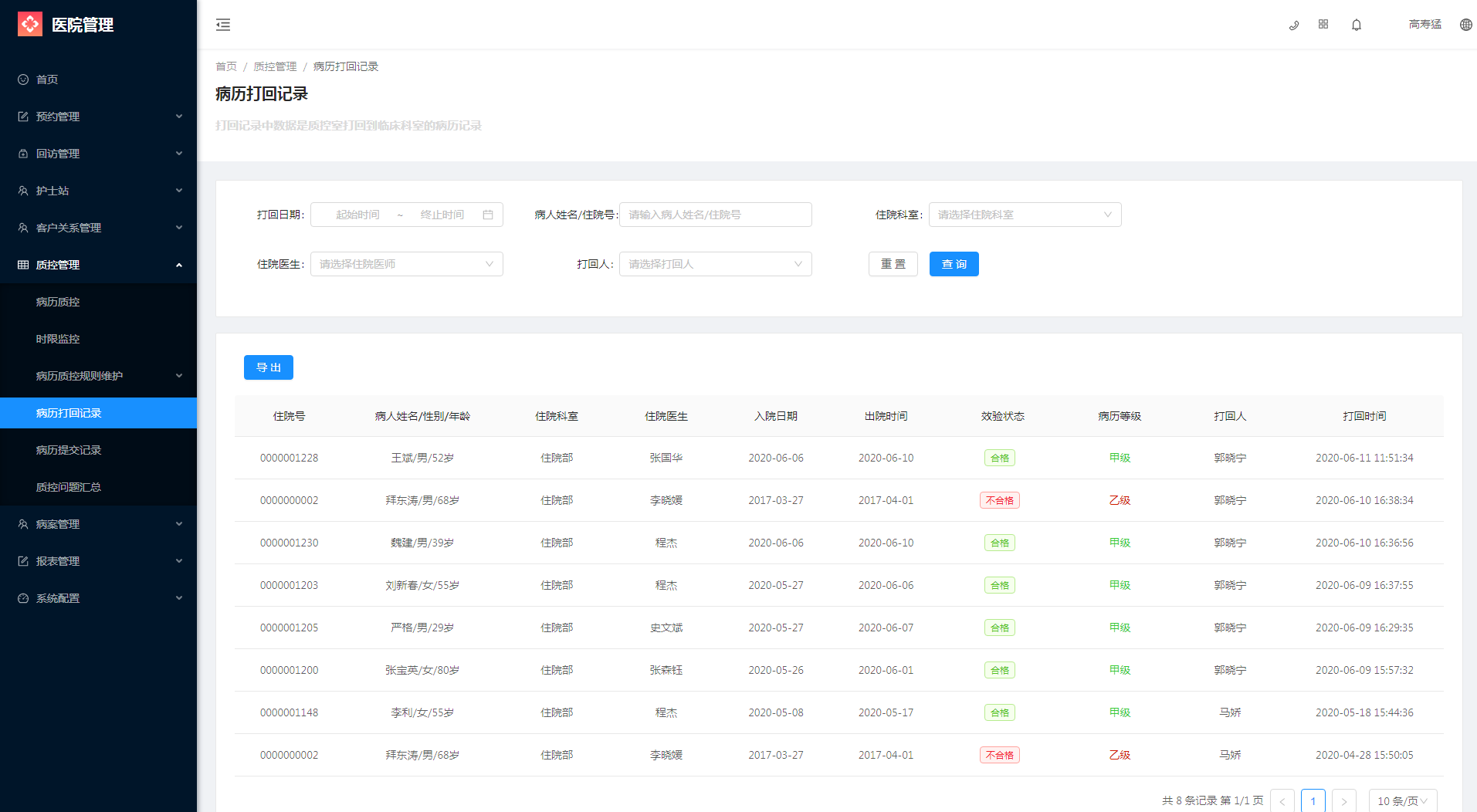Click the calendar icon in date range
The height and width of the screenshot is (812, 1477).
[x=488, y=215]
